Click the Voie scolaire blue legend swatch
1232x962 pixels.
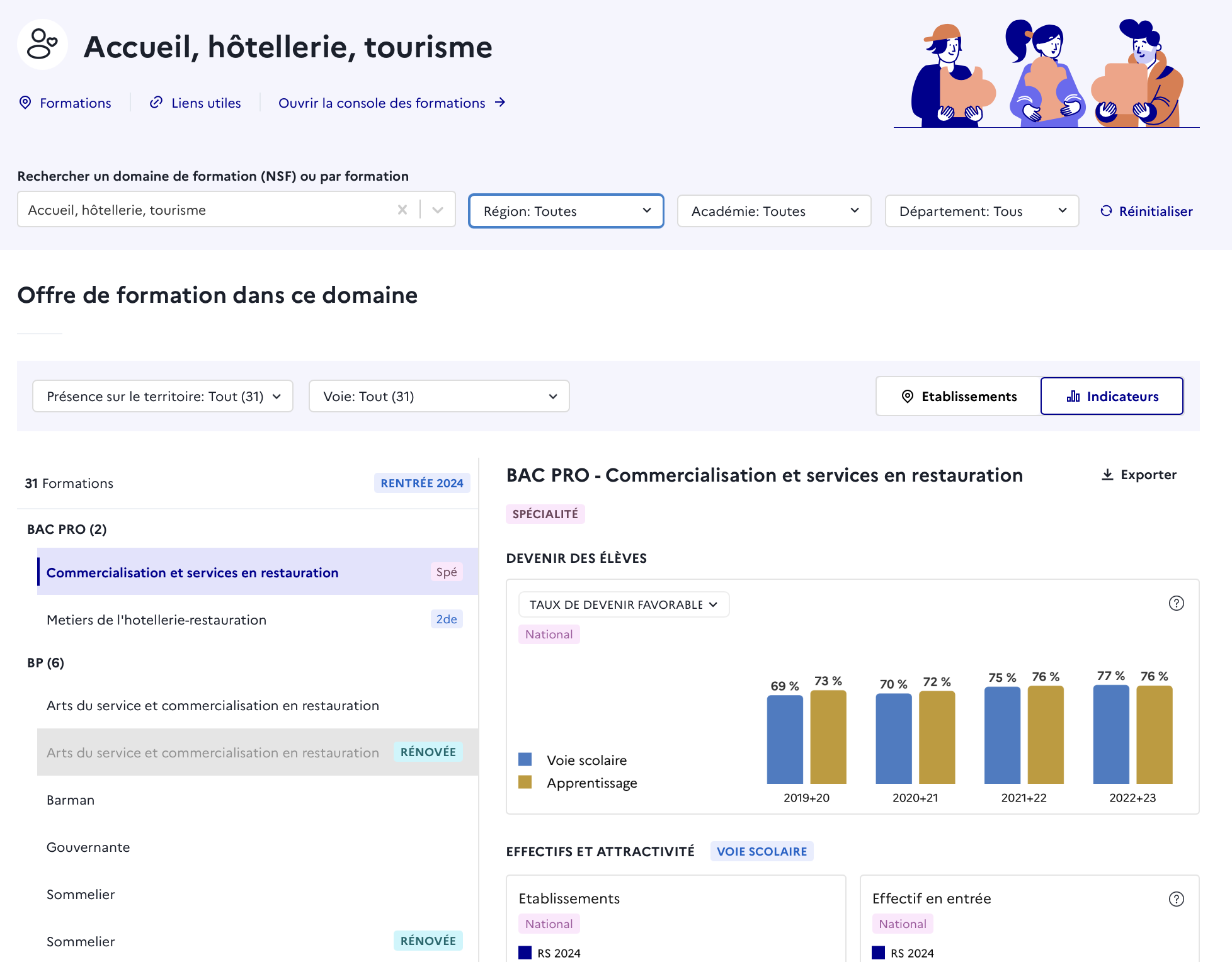[525, 759]
